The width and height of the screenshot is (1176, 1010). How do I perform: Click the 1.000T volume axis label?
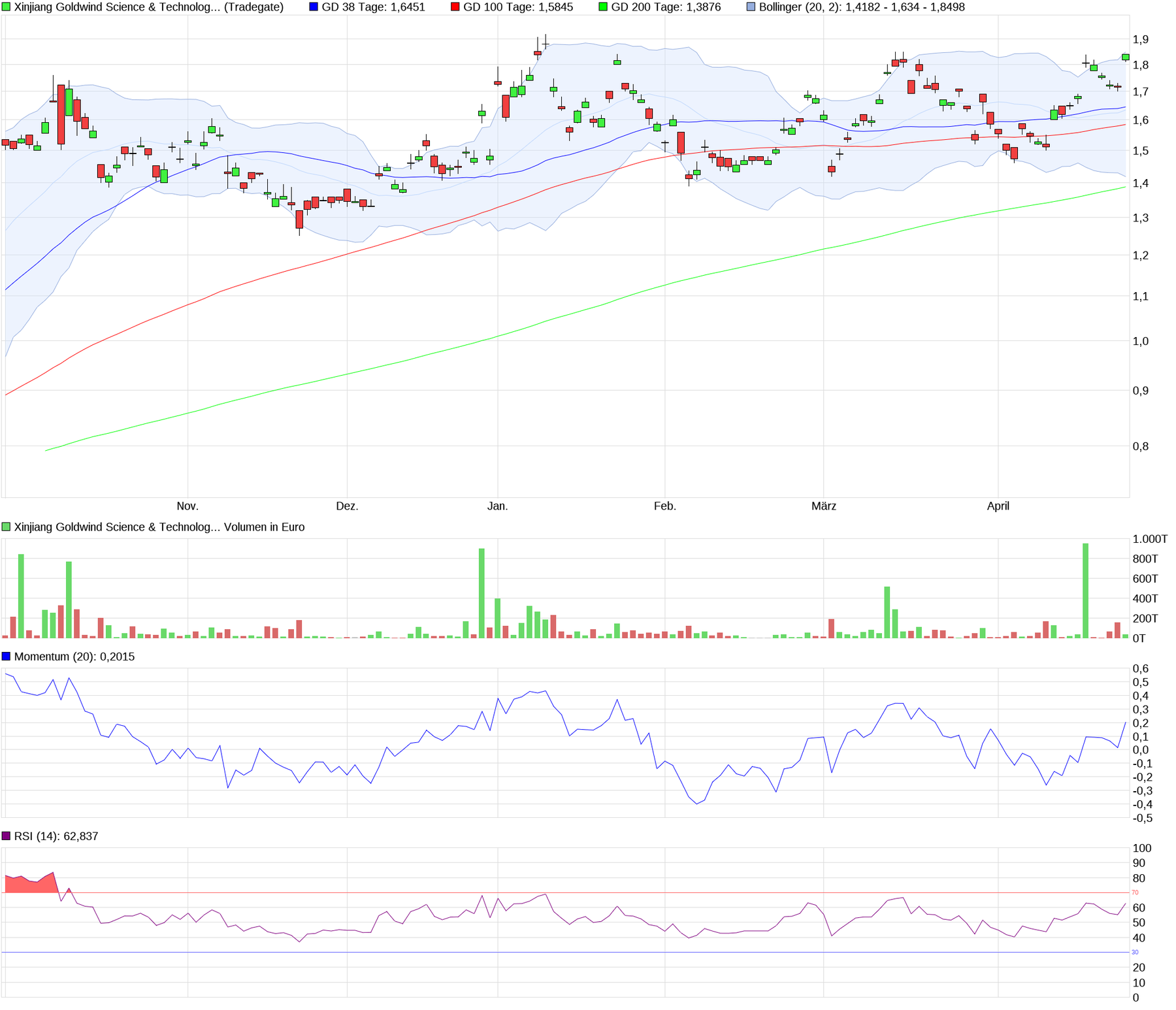click(x=1149, y=539)
